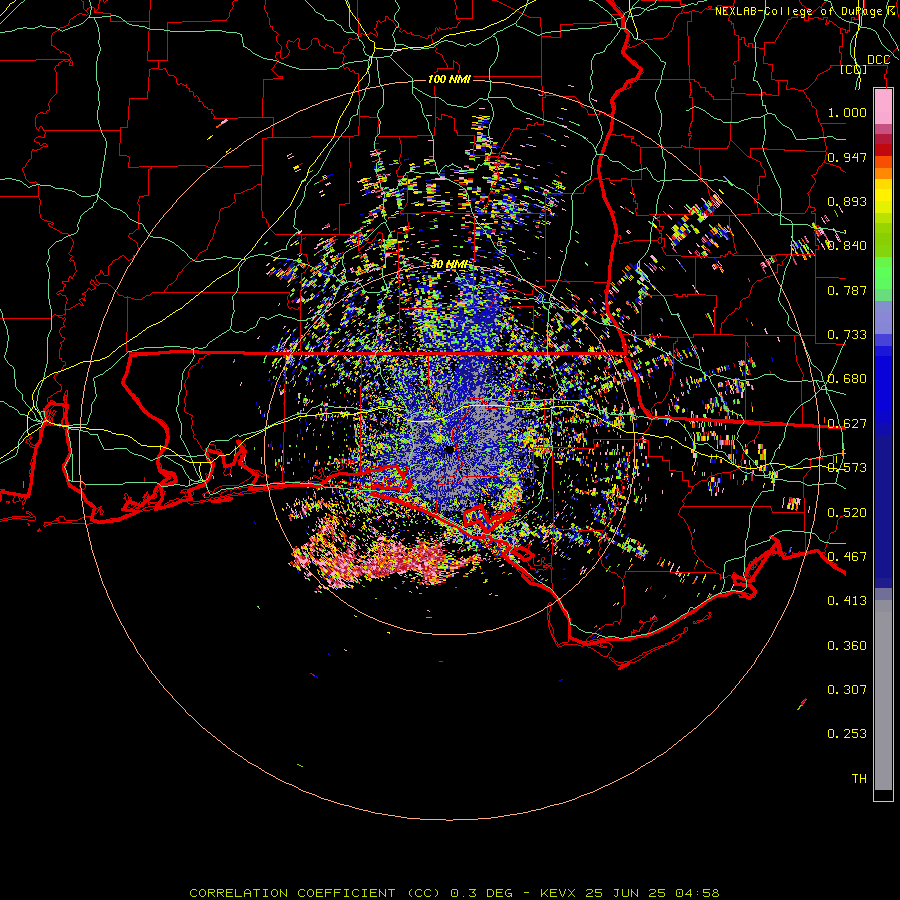Click the black radar site dot
Viewport: 900px width, 900px height.
click(449, 450)
